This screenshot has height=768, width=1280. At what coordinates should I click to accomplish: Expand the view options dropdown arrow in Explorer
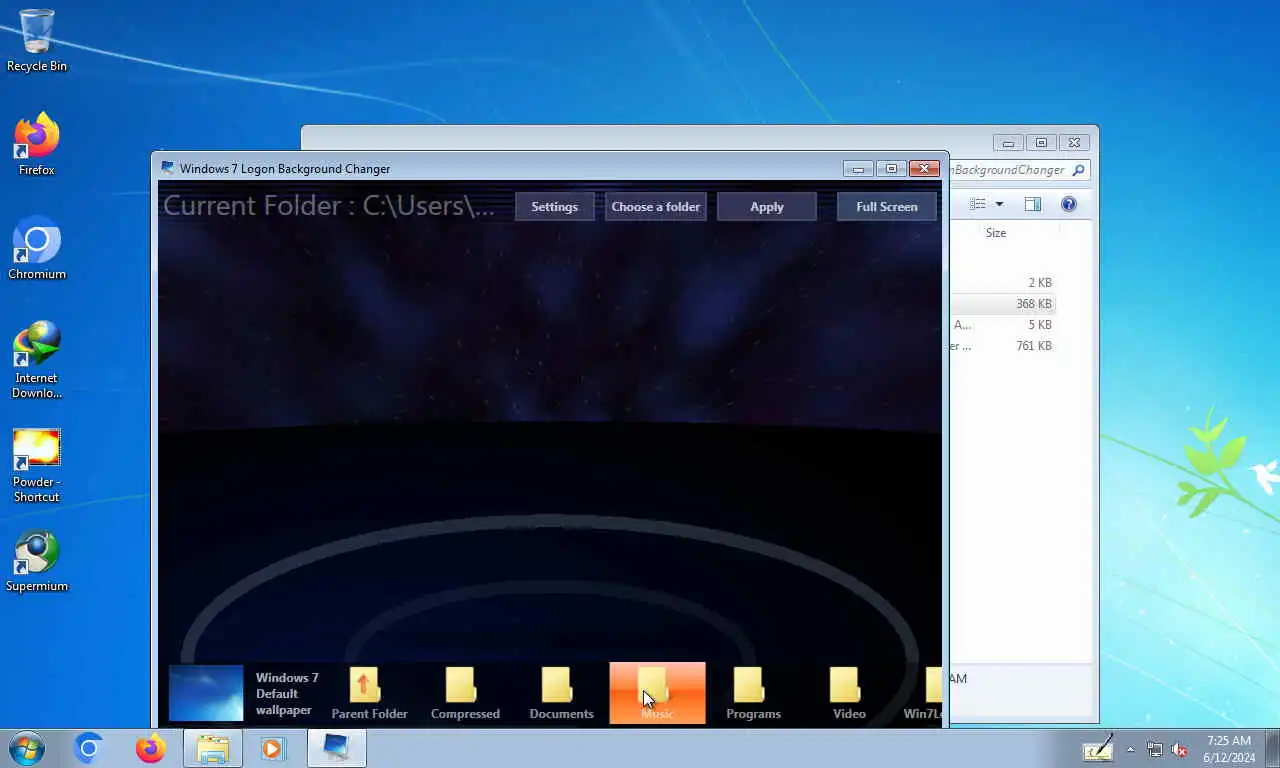tap(998, 205)
